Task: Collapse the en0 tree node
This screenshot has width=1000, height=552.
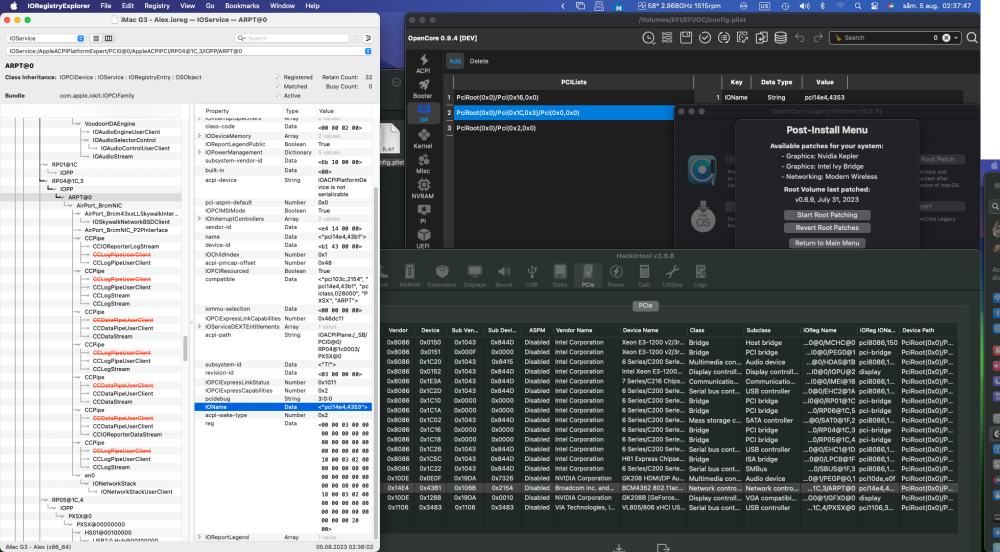Action: tap(78, 475)
